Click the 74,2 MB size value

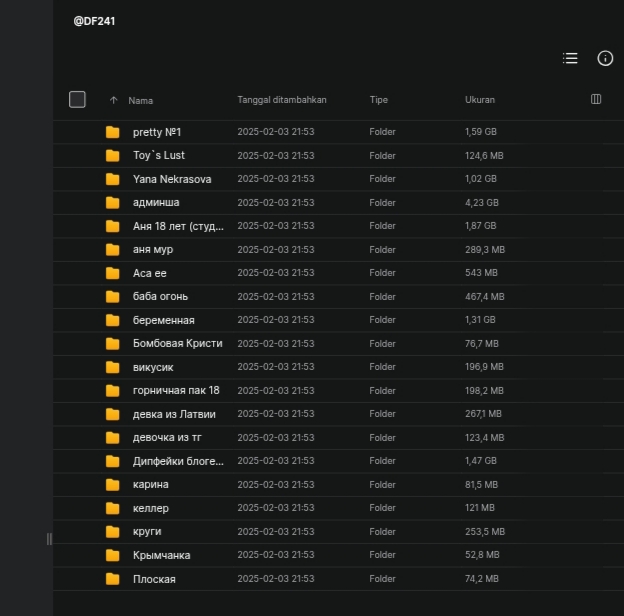pos(482,579)
